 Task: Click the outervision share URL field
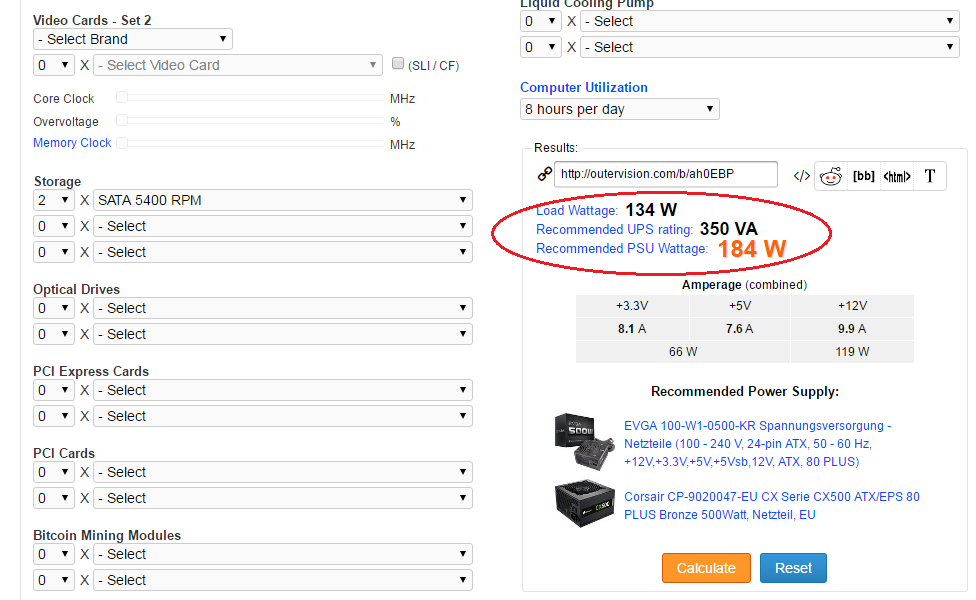click(x=665, y=173)
